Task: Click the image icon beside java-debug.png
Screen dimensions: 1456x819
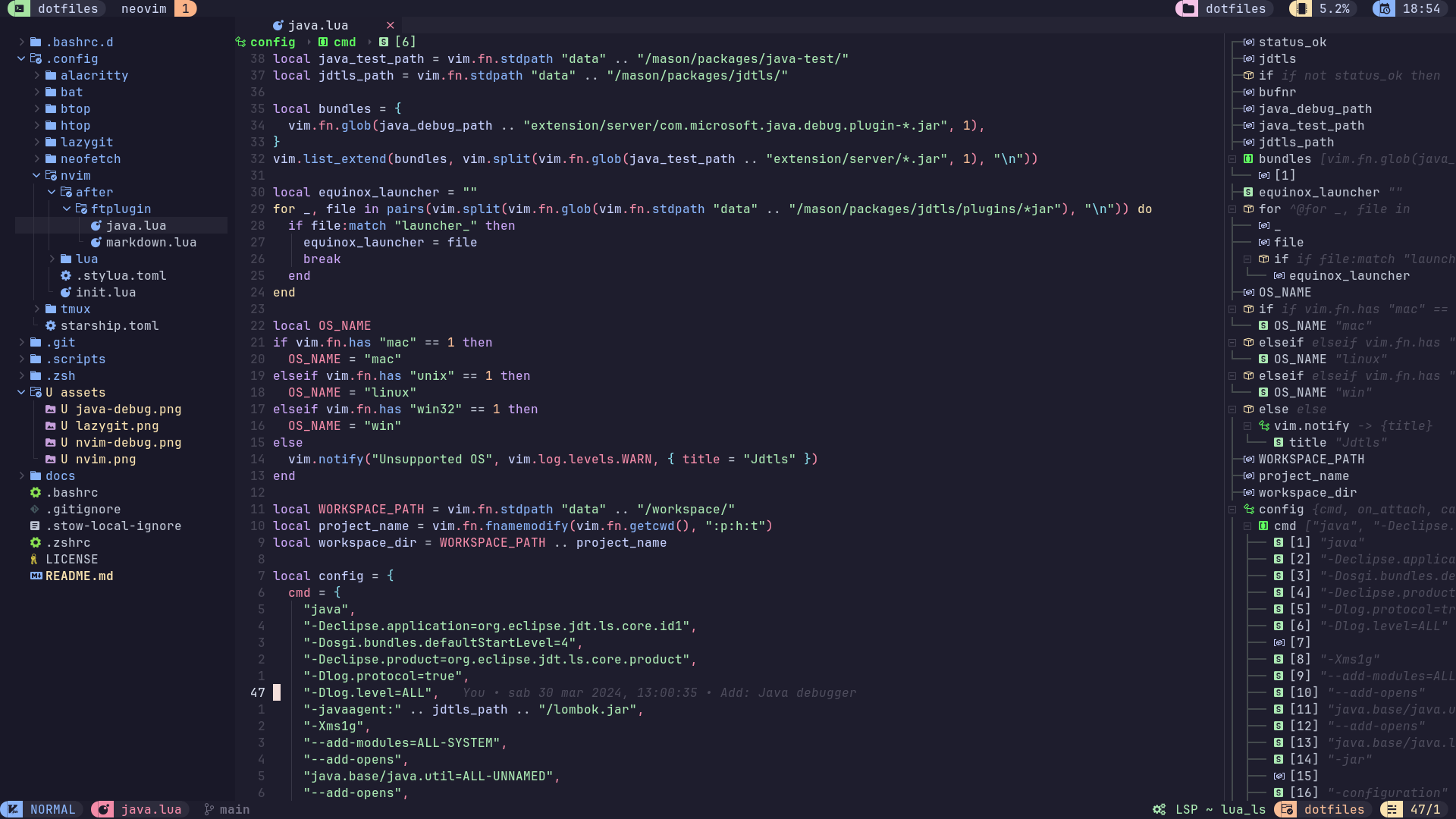Action: pos(51,409)
